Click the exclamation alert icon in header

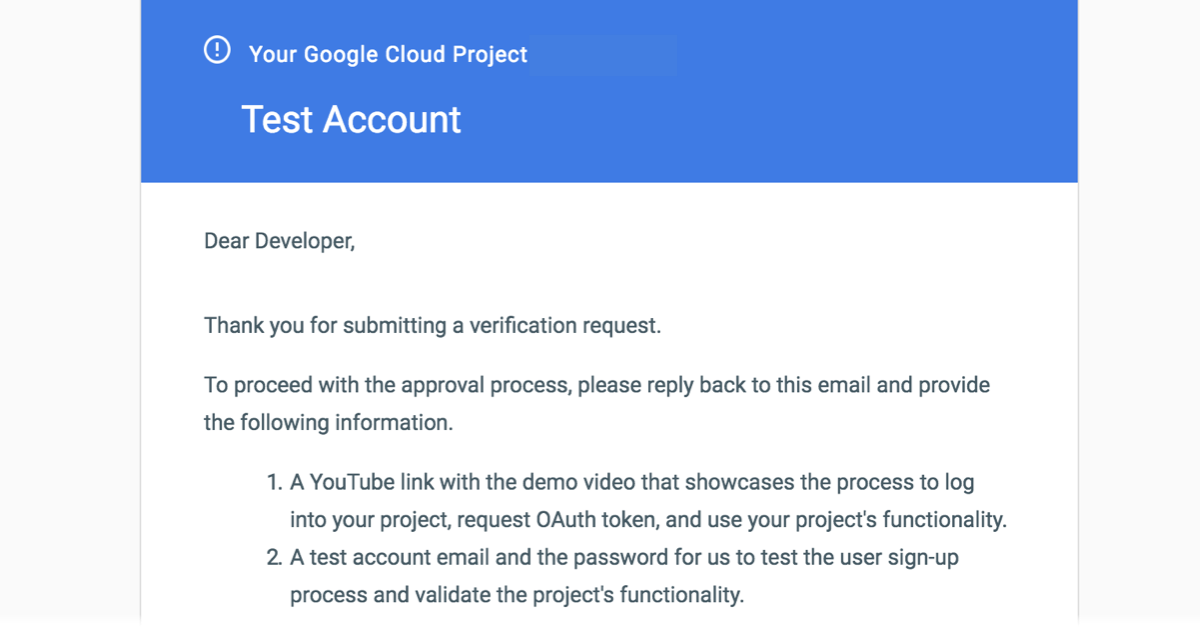click(x=217, y=50)
